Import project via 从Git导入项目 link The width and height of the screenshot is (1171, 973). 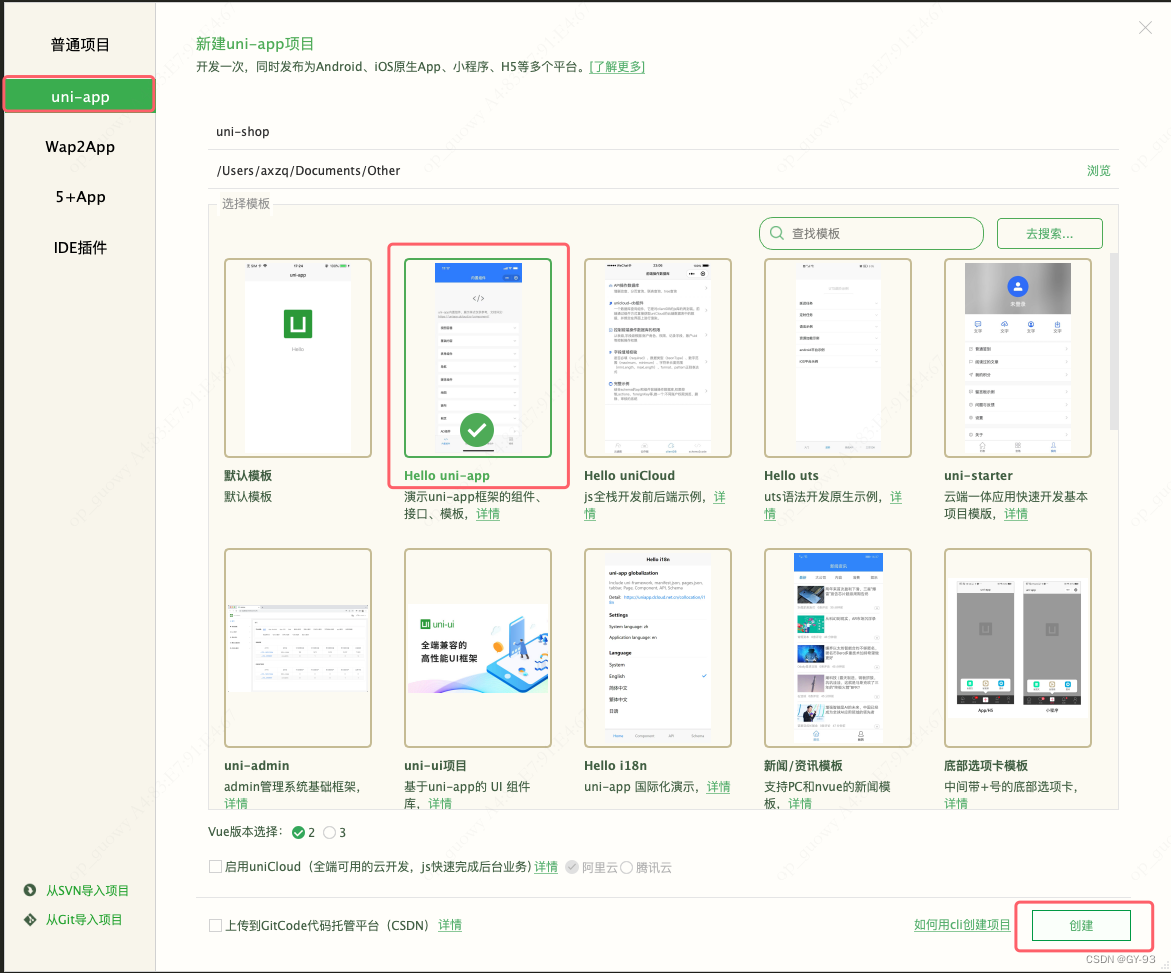(x=84, y=919)
